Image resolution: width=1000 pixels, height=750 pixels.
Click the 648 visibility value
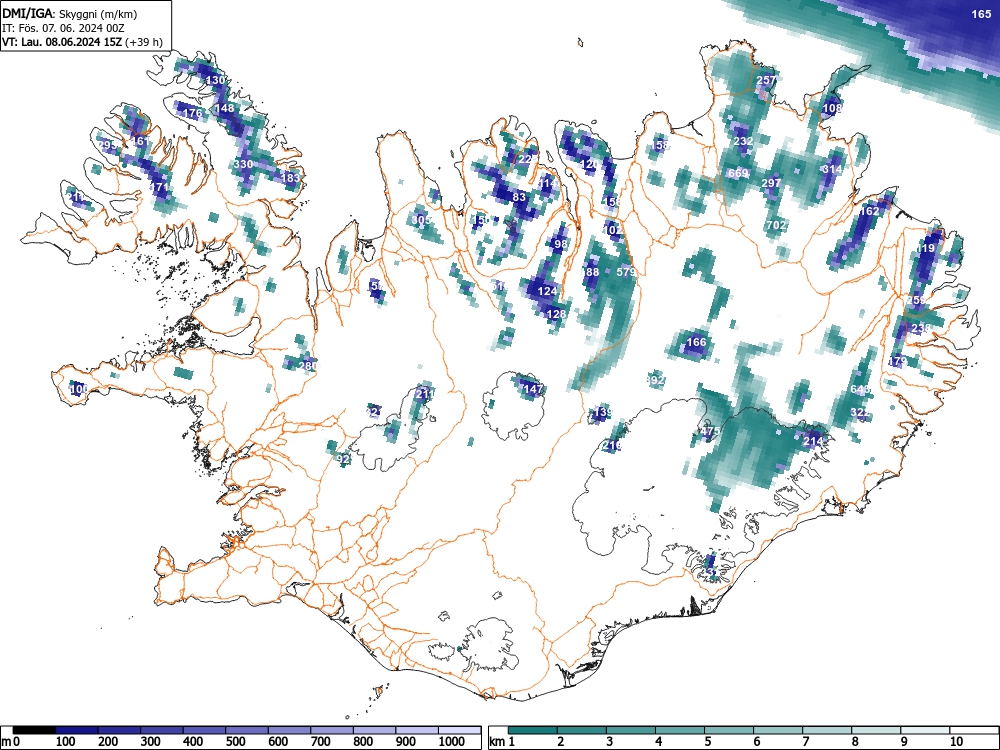pyautogui.click(x=860, y=390)
